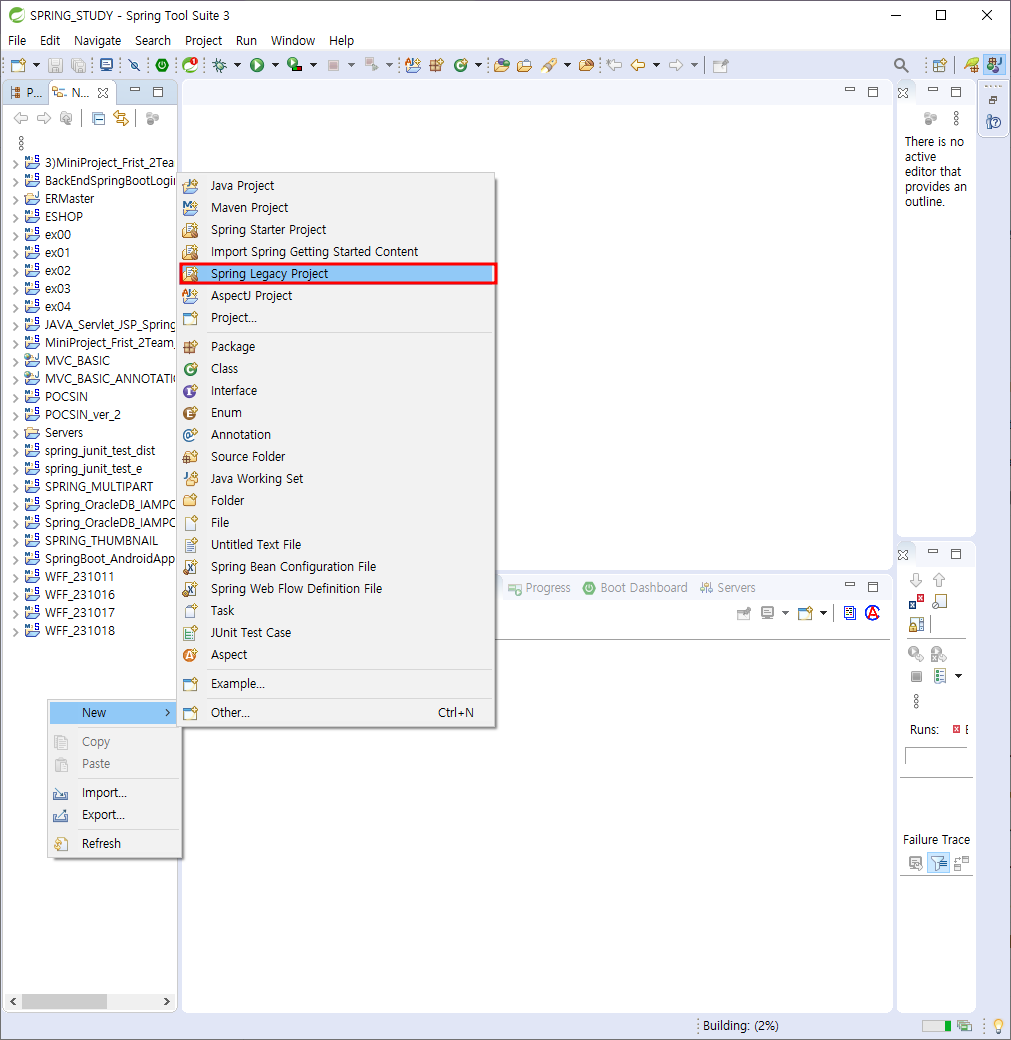Open the Window menu

coord(293,40)
